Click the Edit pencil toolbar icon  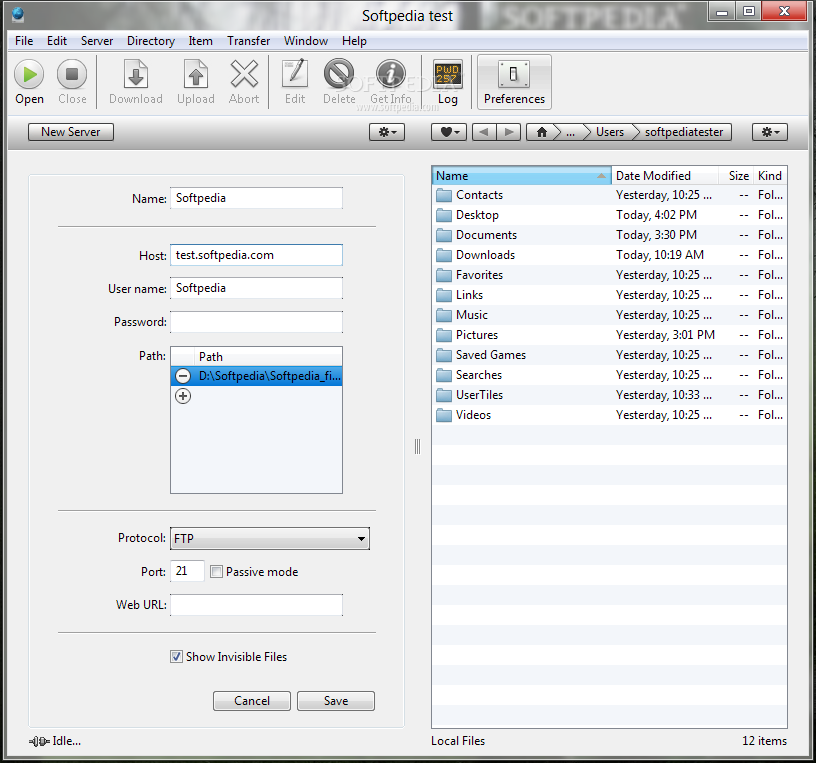pos(295,74)
